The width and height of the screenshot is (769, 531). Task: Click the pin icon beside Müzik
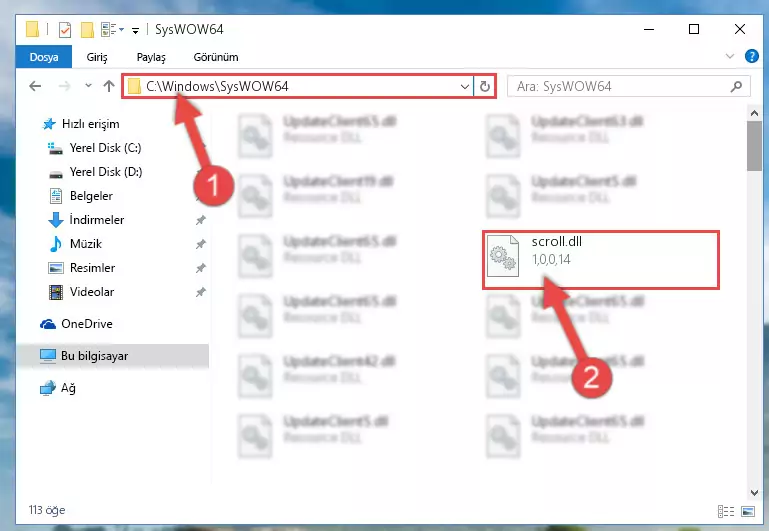pyautogui.click(x=200, y=244)
